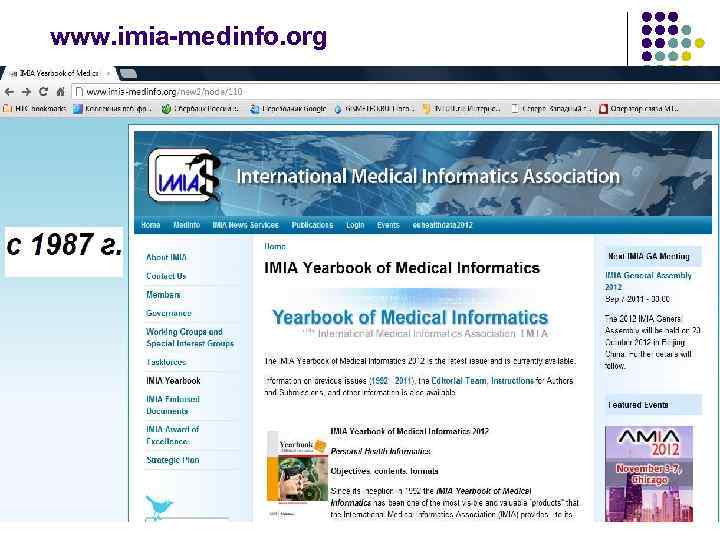This screenshot has height=540, width=720.
Task: Click the address bar with imia-medinfo URL
Action: click(x=395, y=92)
